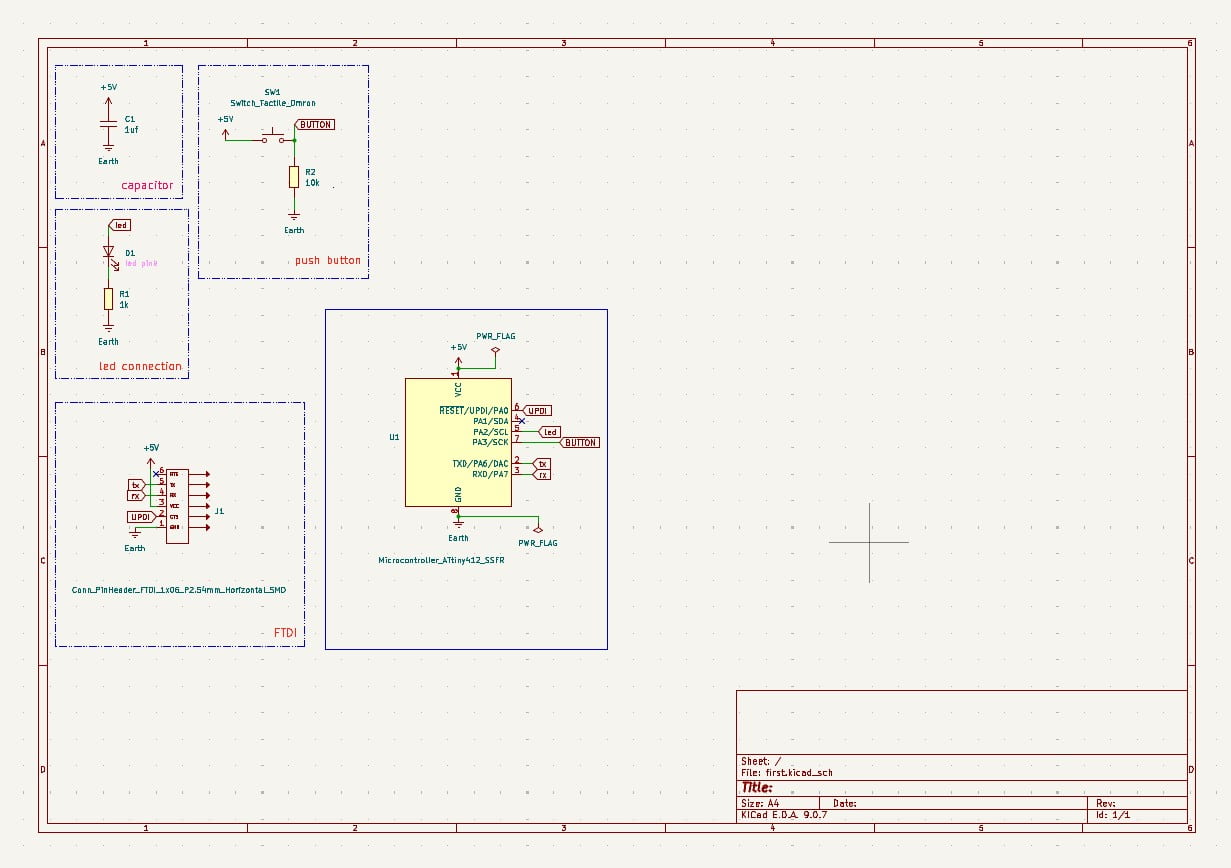This screenshot has width=1231, height=868.
Task: Click the J1 FTDI connector symbol
Action: (x=177, y=504)
